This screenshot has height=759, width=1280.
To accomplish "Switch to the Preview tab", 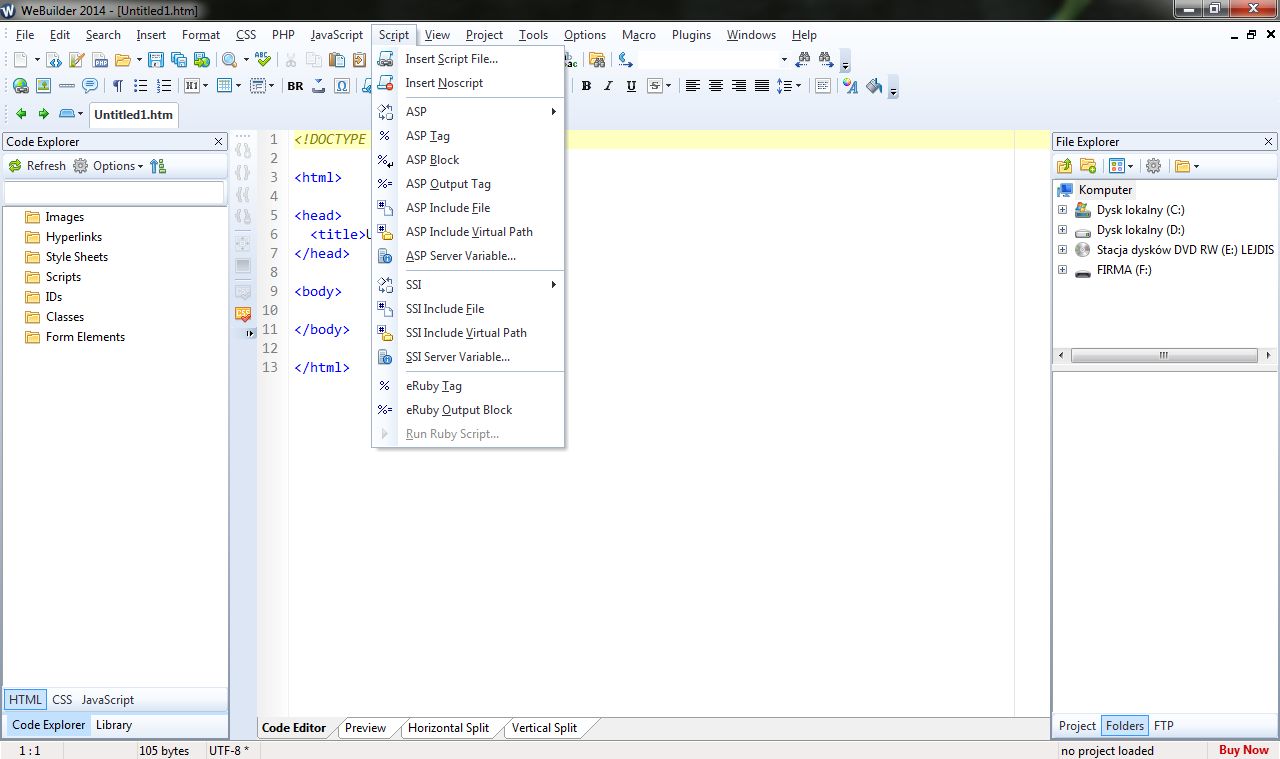I will [365, 728].
